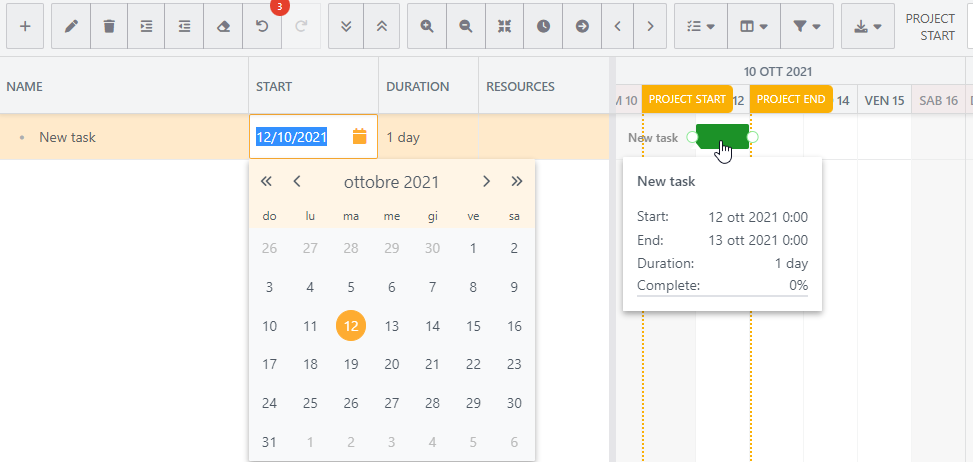Click the add new task plus button
This screenshot has width=973, height=462.
[x=25, y=26]
